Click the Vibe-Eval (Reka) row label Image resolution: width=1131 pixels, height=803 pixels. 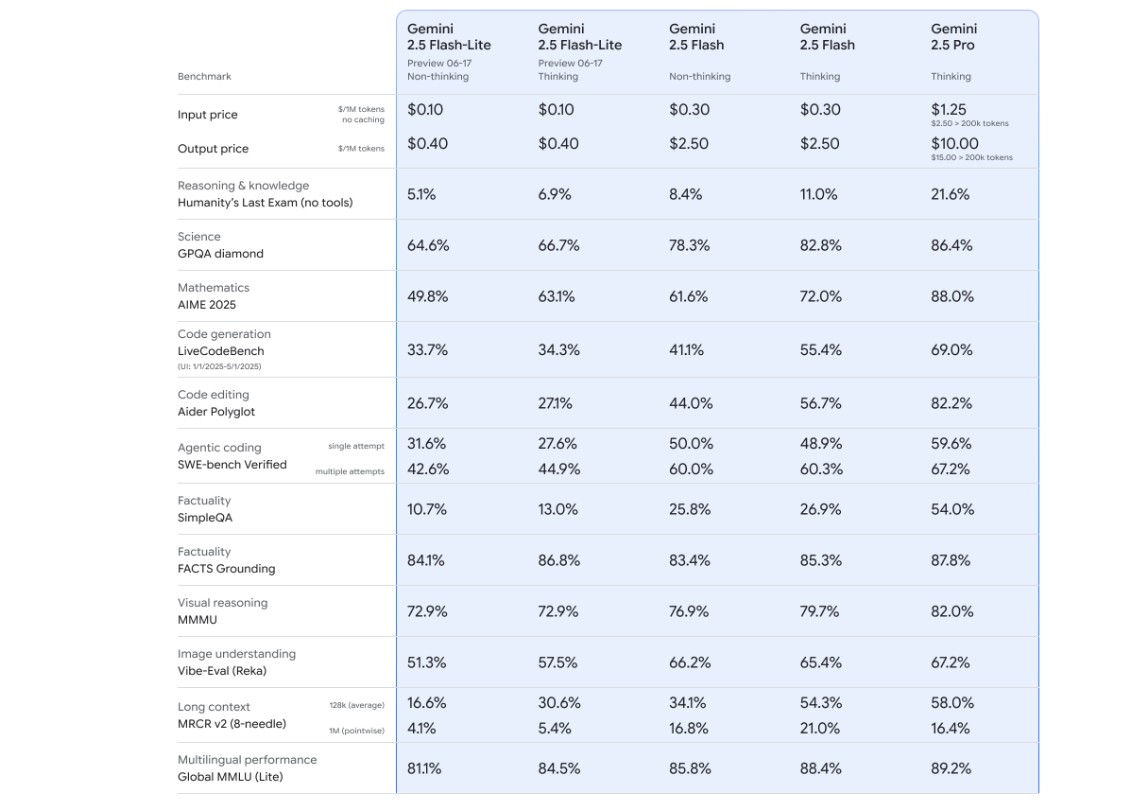(222, 671)
